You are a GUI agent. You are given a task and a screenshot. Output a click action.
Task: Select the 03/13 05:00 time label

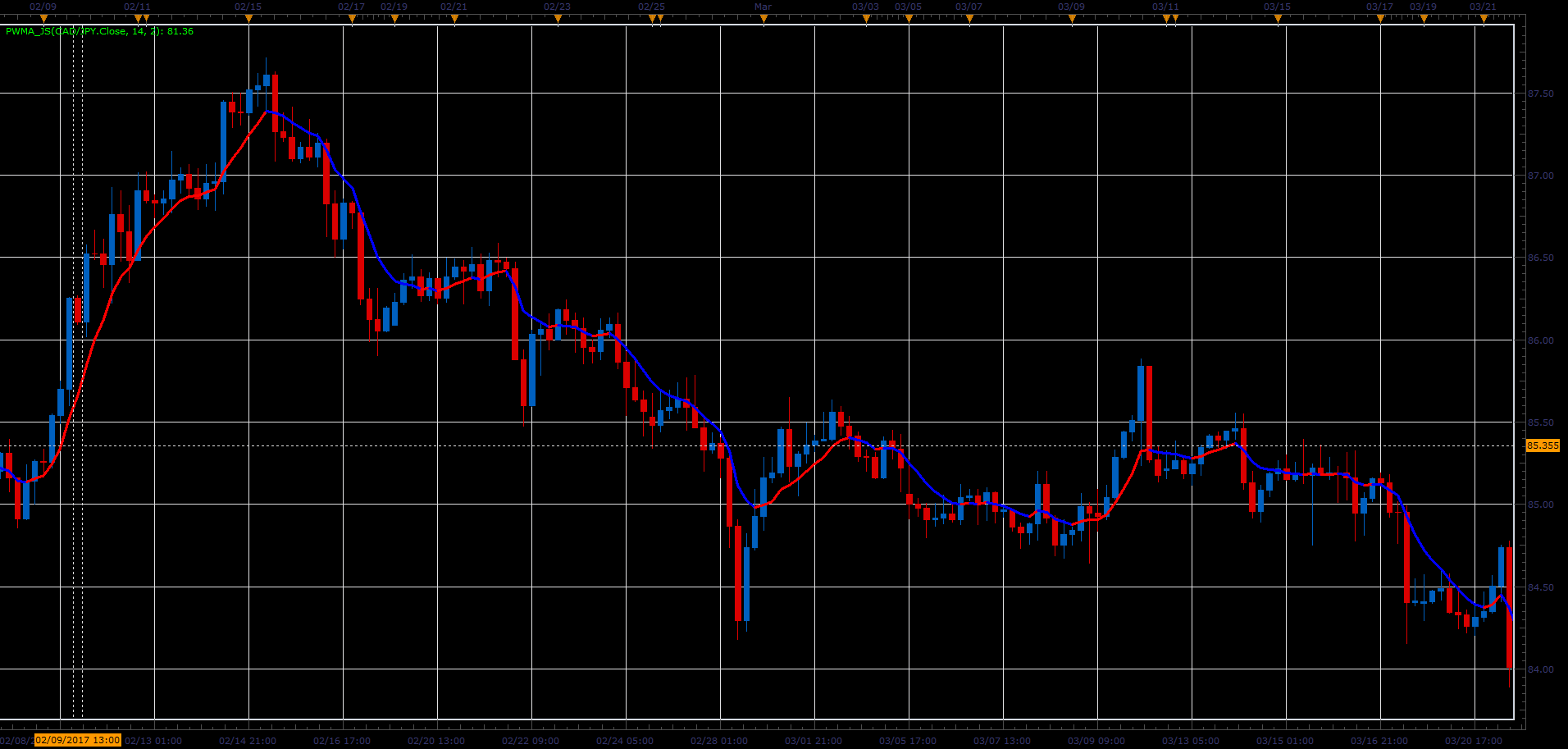click(x=1191, y=741)
